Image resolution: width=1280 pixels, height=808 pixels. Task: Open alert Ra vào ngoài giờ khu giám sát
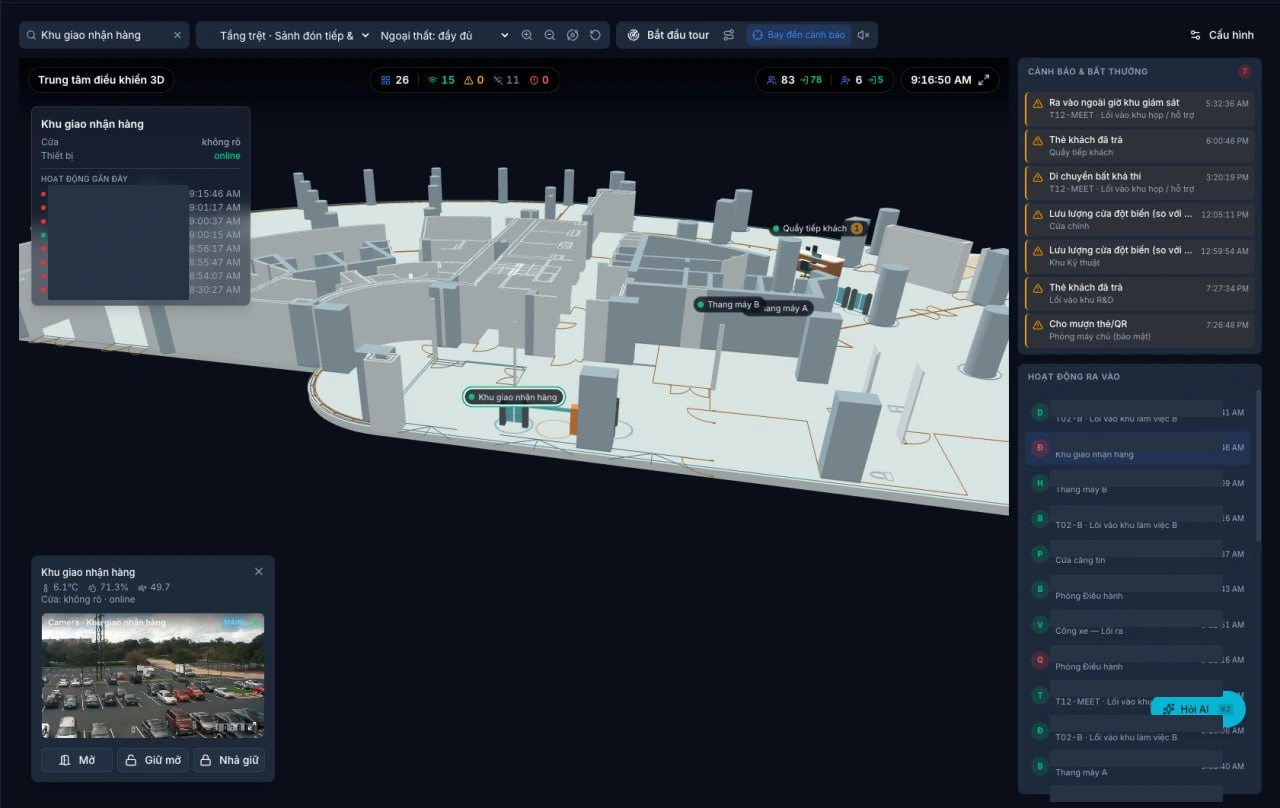(x=1139, y=109)
